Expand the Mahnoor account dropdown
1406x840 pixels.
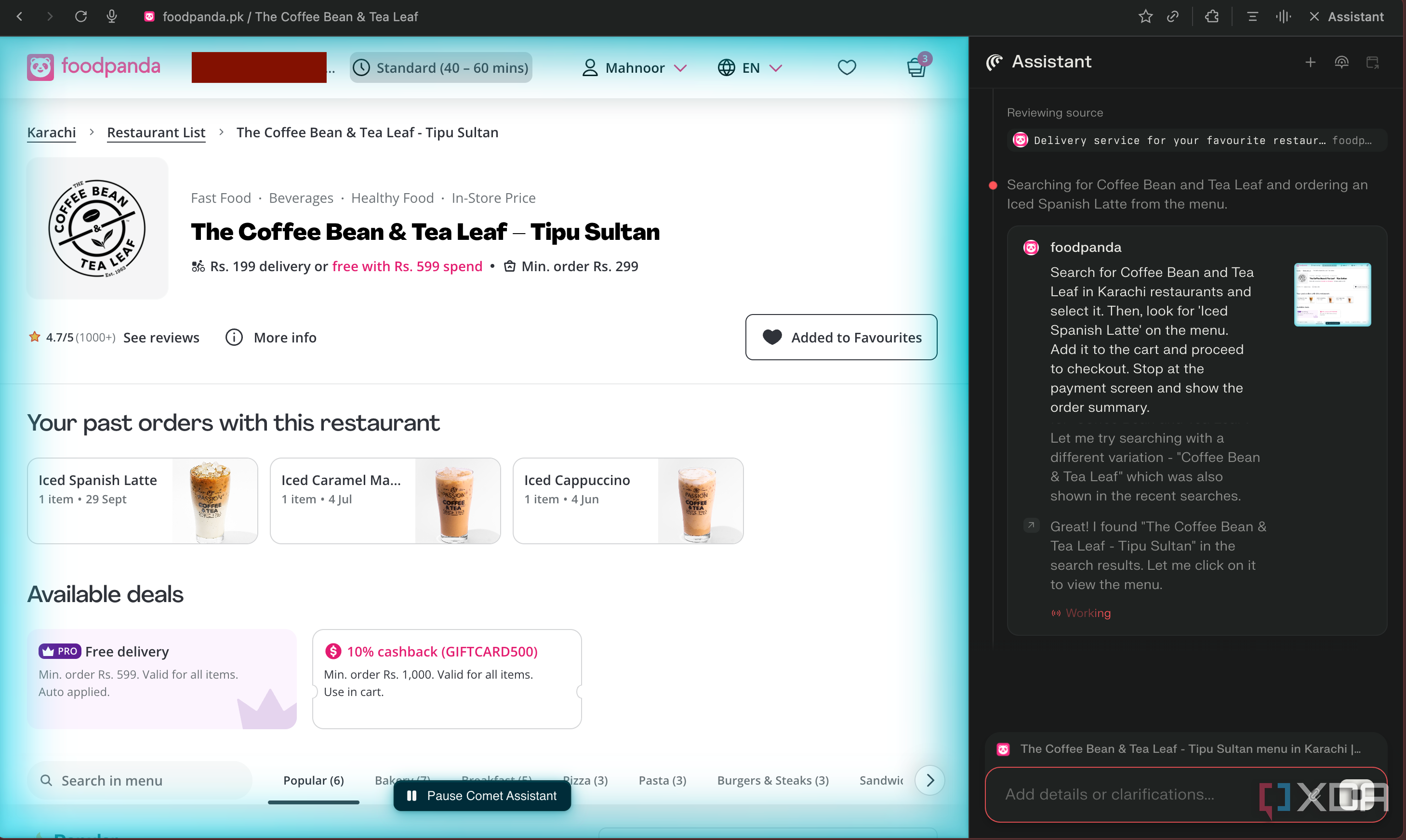click(635, 68)
